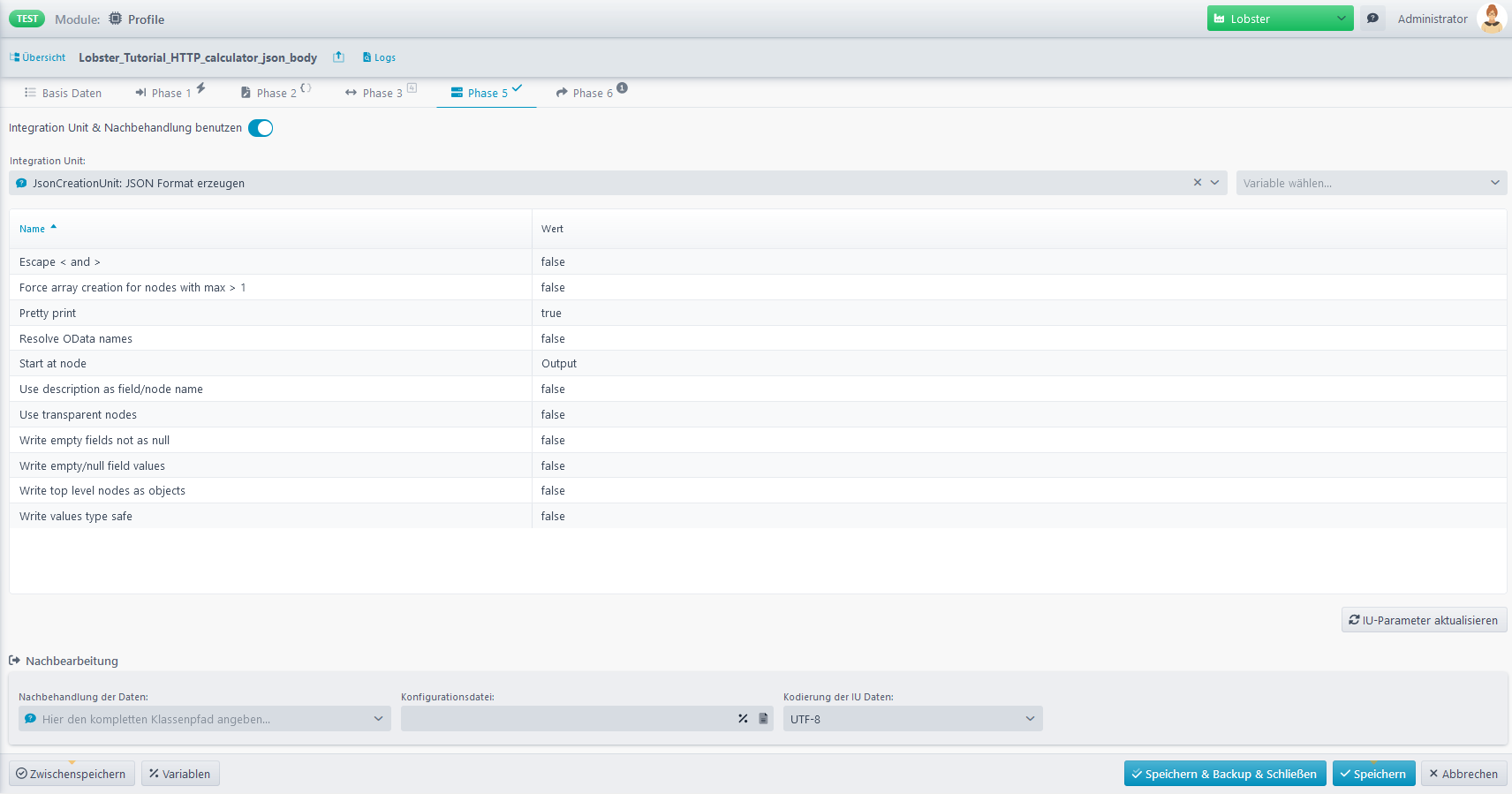Image resolution: width=1512 pixels, height=794 pixels.
Task: Open the Logs link
Action: [x=379, y=57]
